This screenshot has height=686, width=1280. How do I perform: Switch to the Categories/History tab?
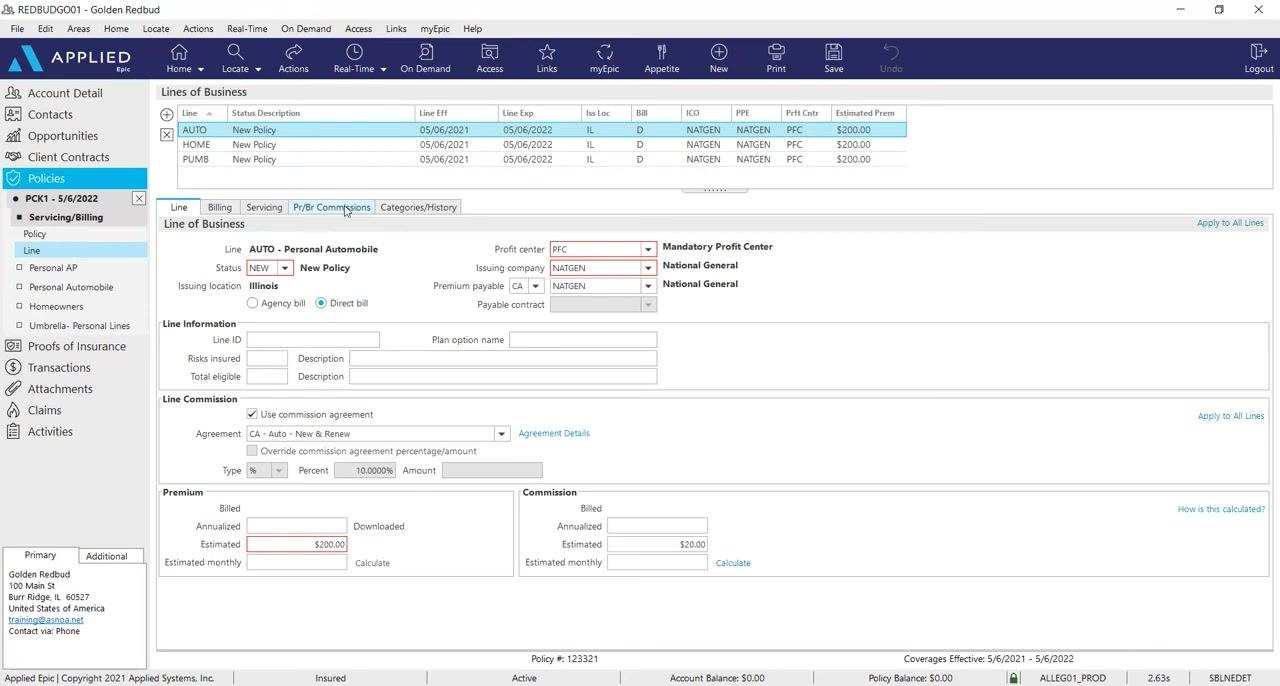[418, 207]
